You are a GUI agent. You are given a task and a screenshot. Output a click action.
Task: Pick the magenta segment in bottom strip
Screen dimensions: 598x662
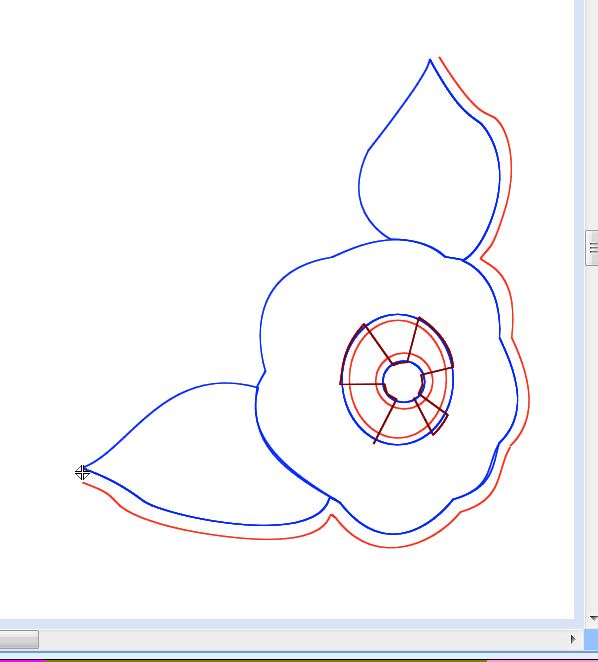21,660
